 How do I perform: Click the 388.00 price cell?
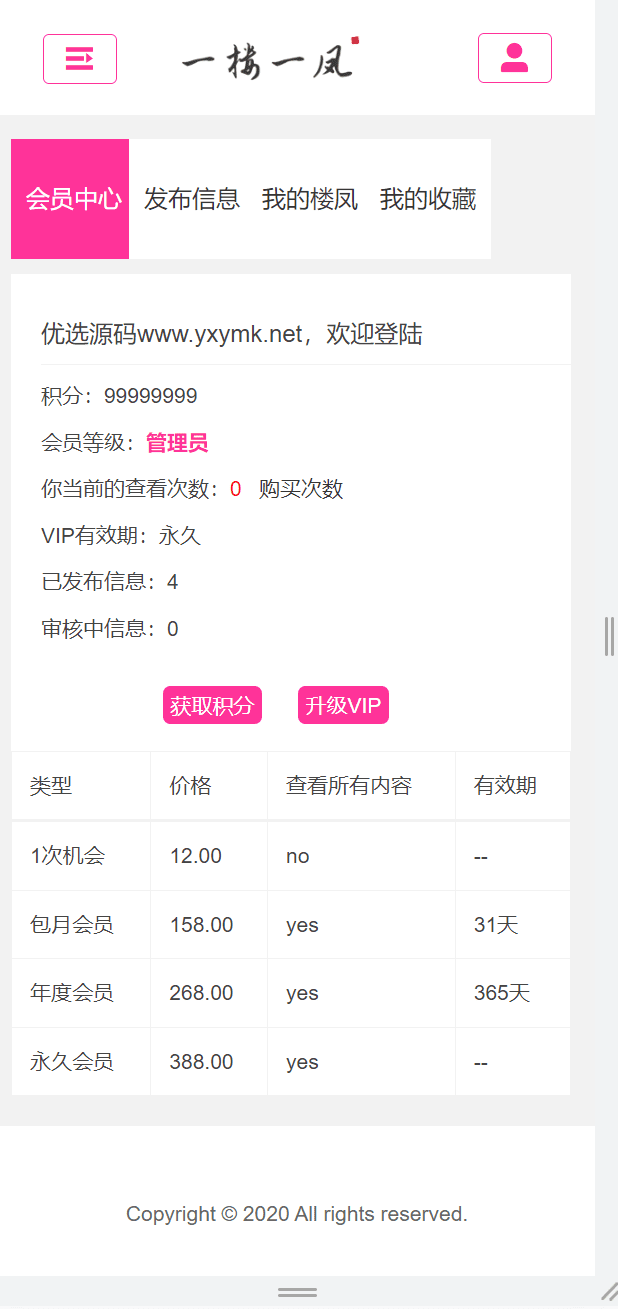202,1062
